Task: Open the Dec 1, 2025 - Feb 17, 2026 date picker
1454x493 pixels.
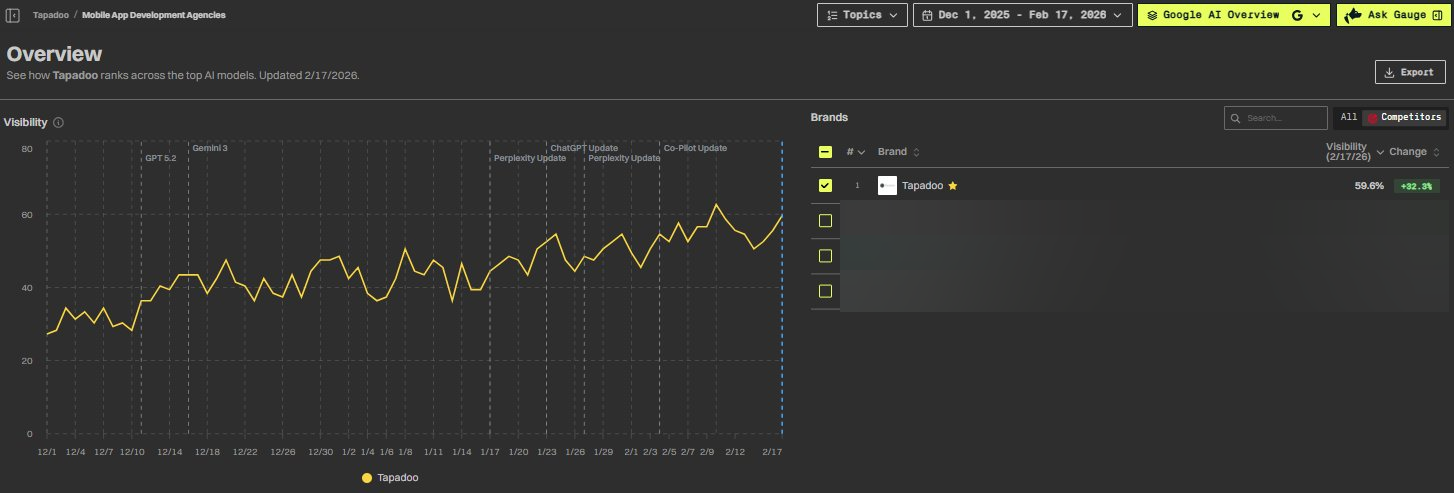Action: pos(1023,15)
